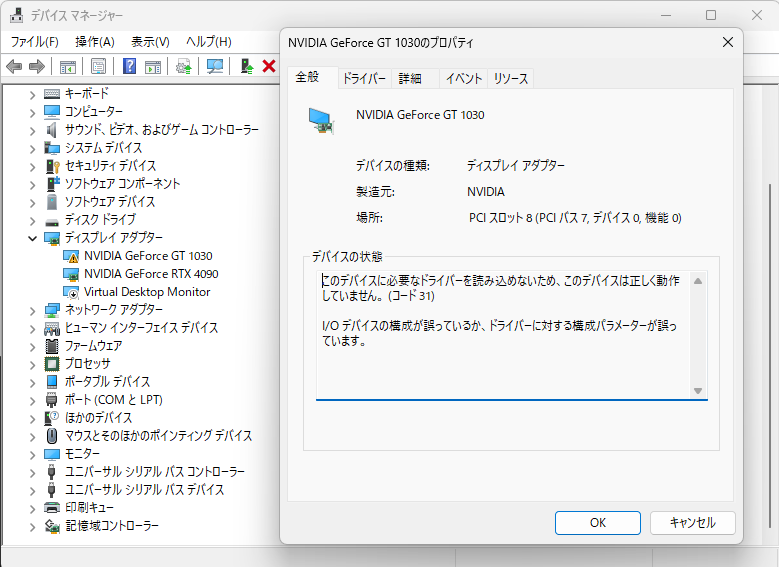779x567 pixels.
Task: Collapse the ディスプレイ アダプター node
Action: tap(32, 239)
